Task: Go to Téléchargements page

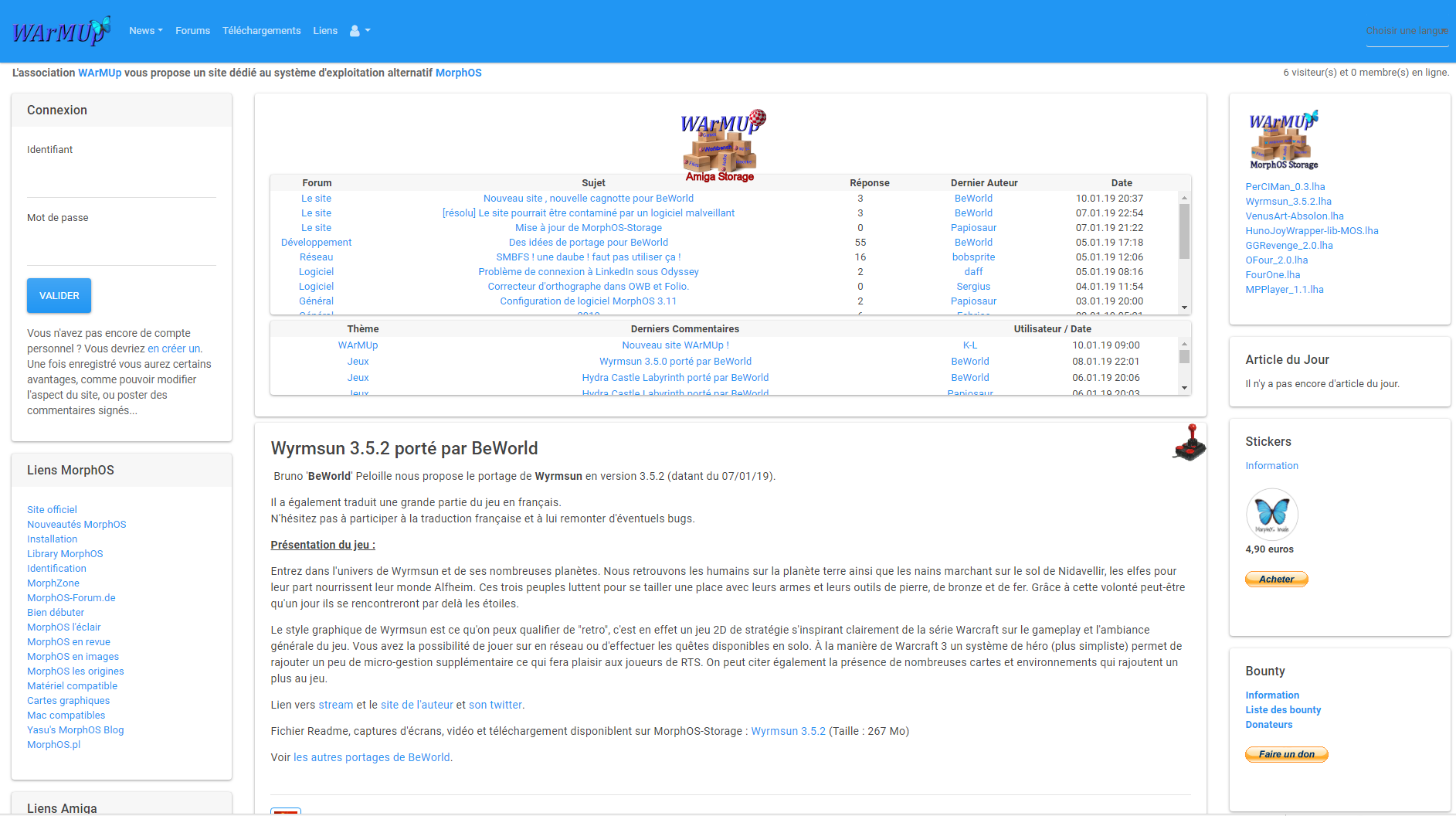Action: coord(261,31)
